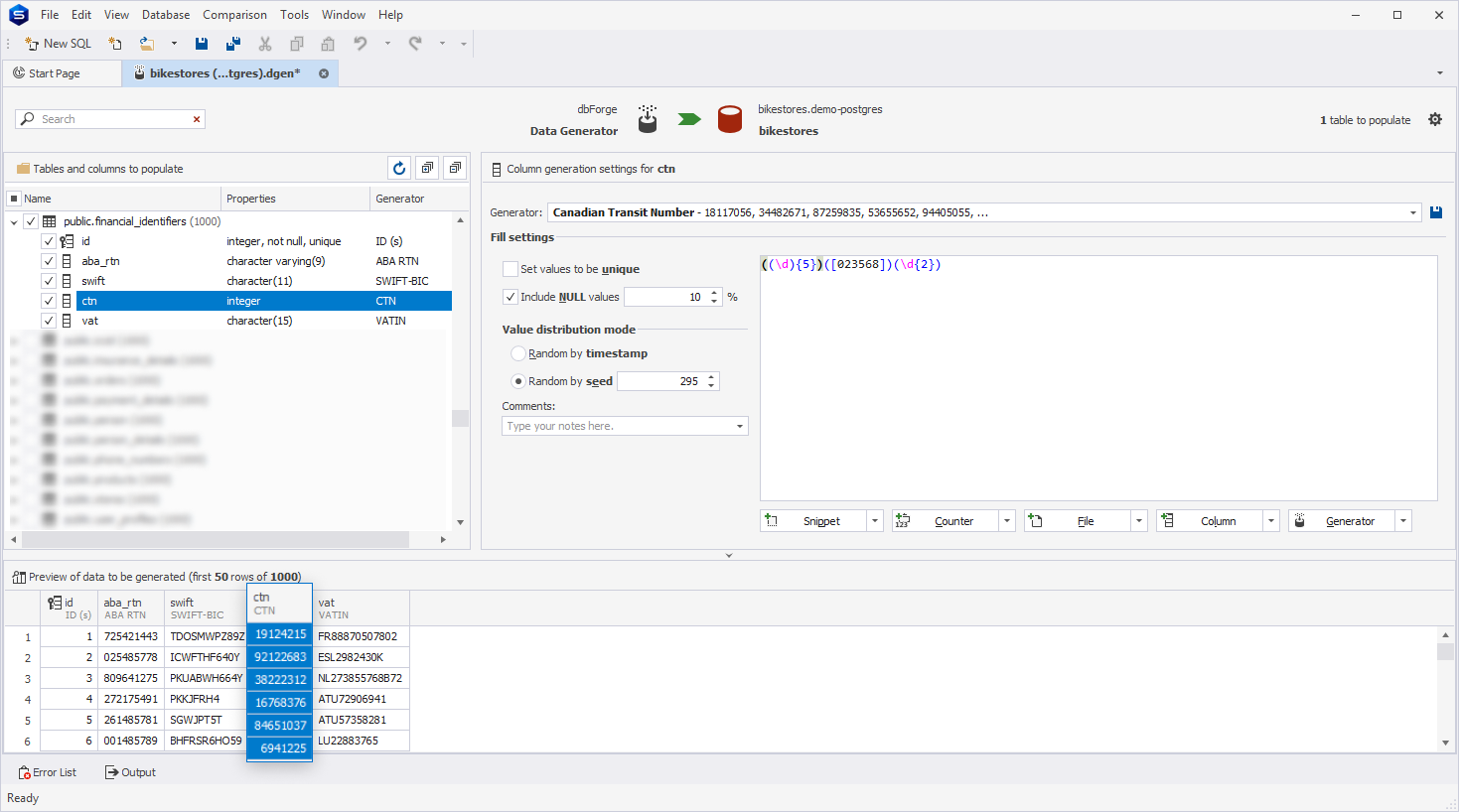Open the Generator button dropdown arrow

click(1403, 521)
